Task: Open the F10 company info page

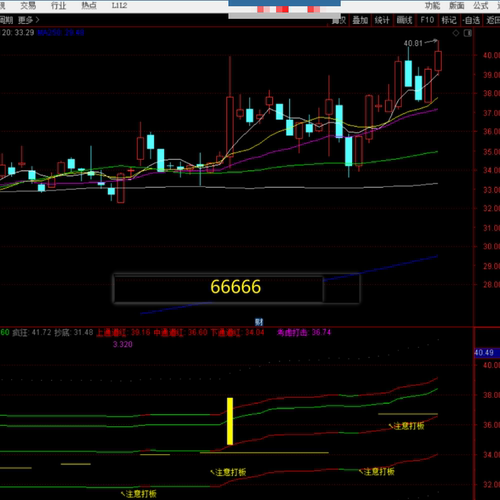Action: point(427,20)
